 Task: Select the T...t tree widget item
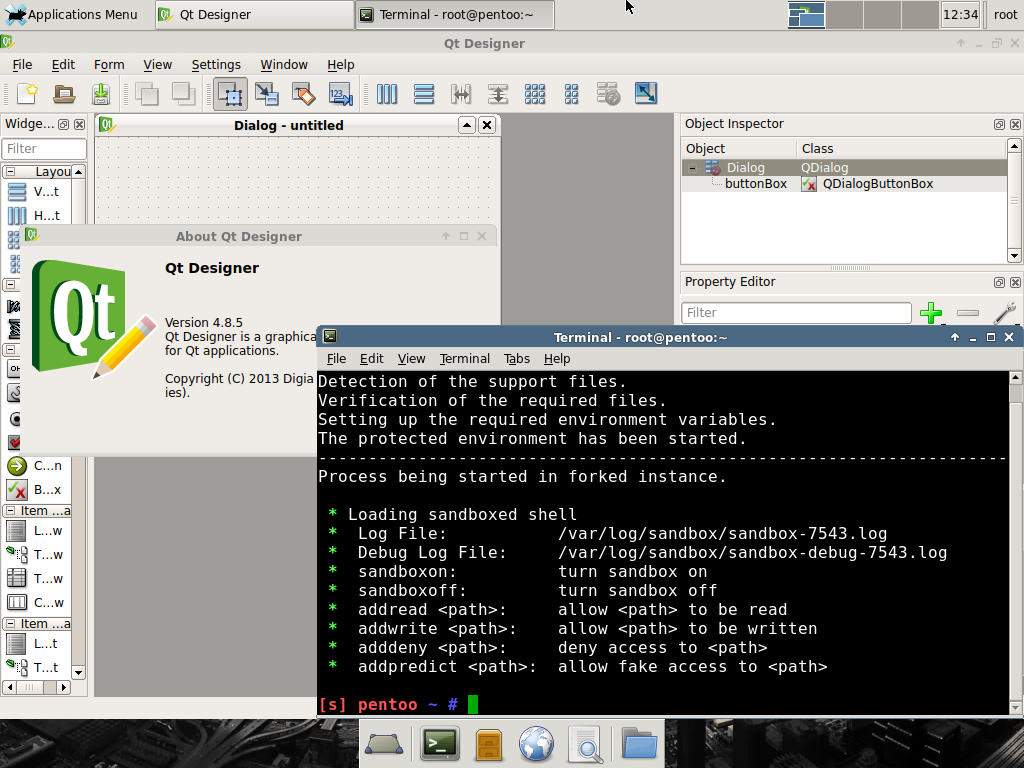[36, 667]
